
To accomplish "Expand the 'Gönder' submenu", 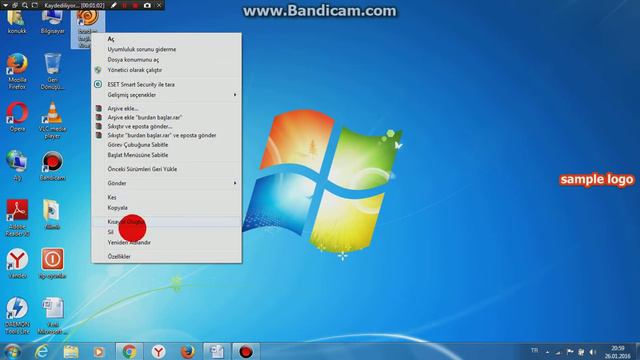I will coord(167,183).
